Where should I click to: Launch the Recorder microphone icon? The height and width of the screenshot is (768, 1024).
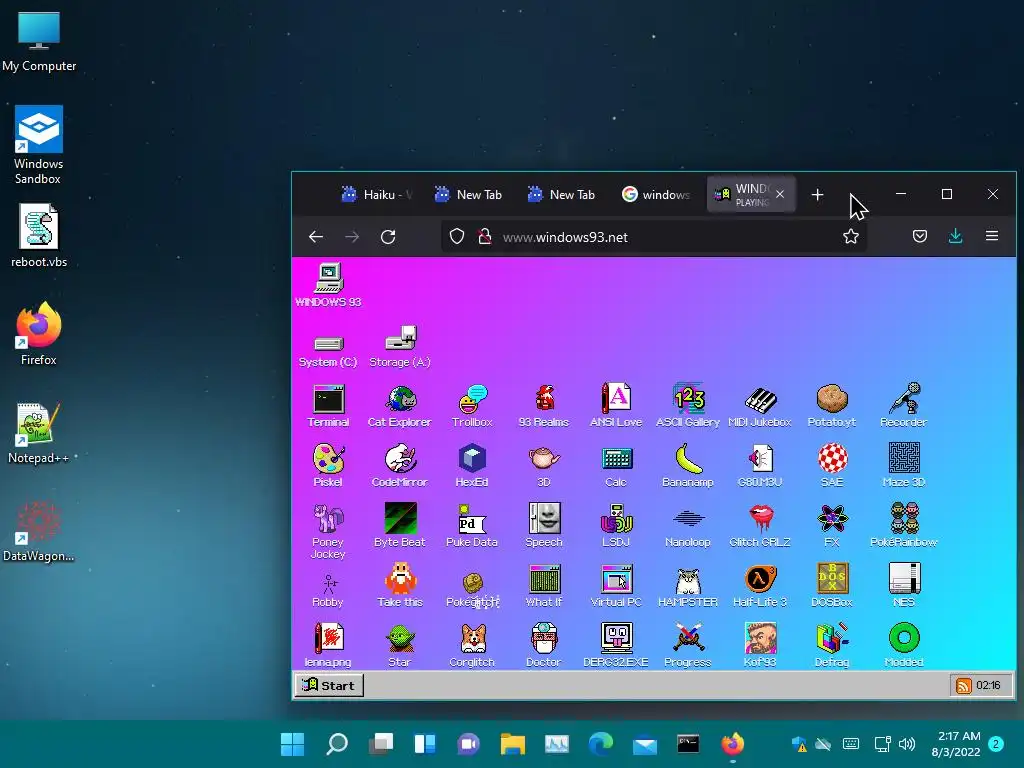[904, 406]
